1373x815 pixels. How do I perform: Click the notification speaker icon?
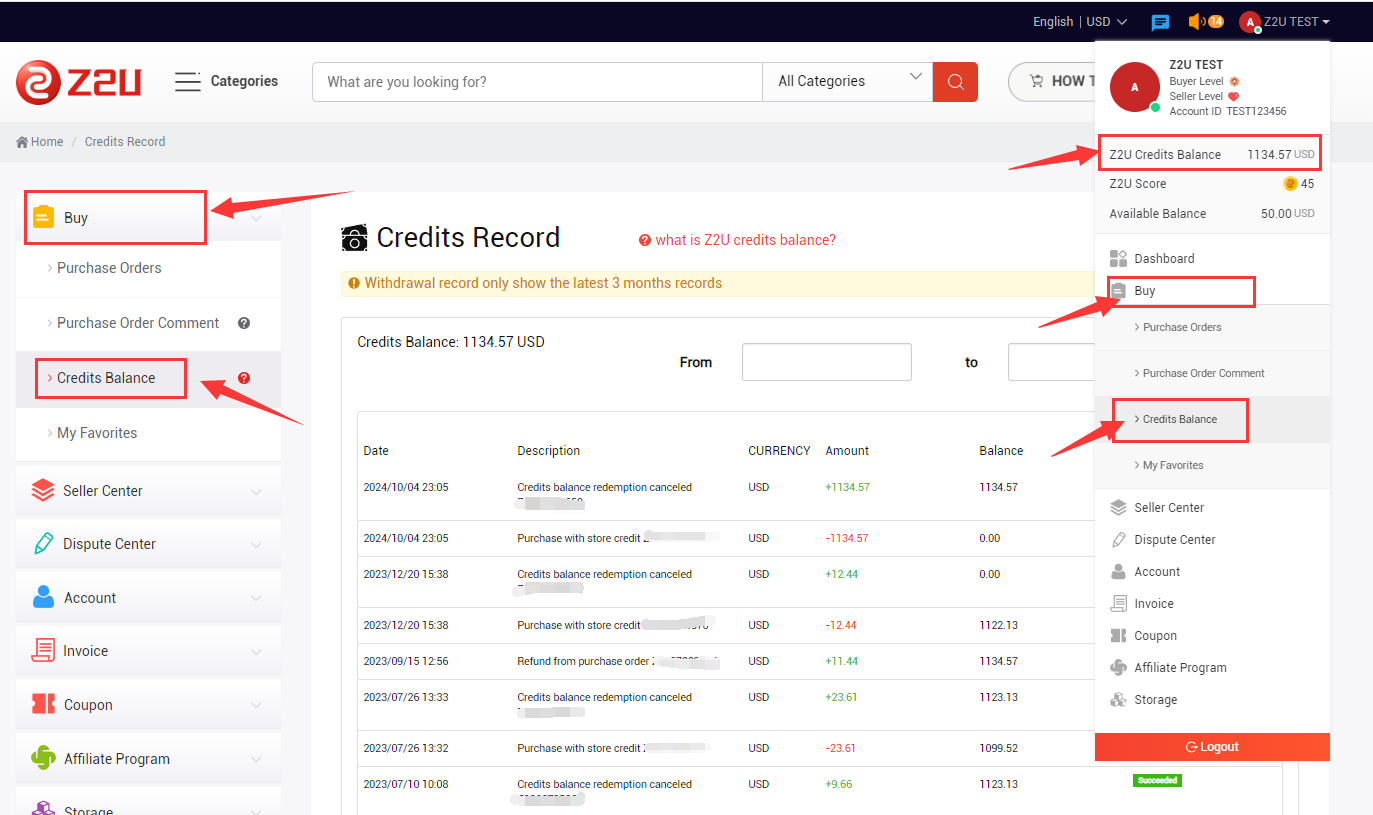tap(1196, 22)
